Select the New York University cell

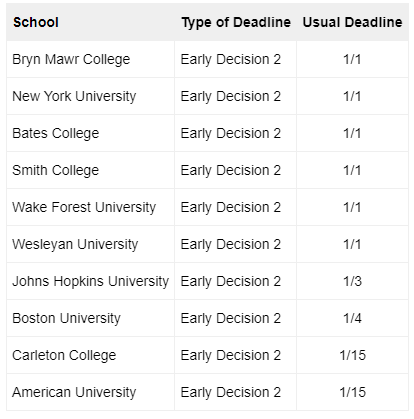(90, 96)
